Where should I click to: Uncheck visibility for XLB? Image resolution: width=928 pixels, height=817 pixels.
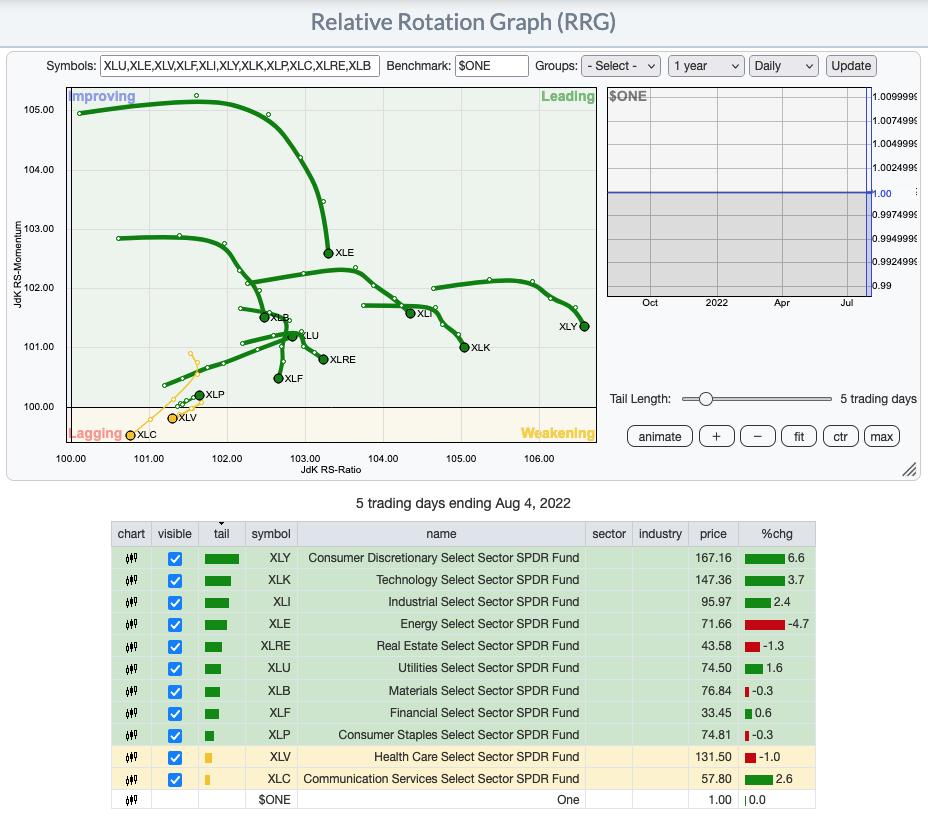click(175, 691)
